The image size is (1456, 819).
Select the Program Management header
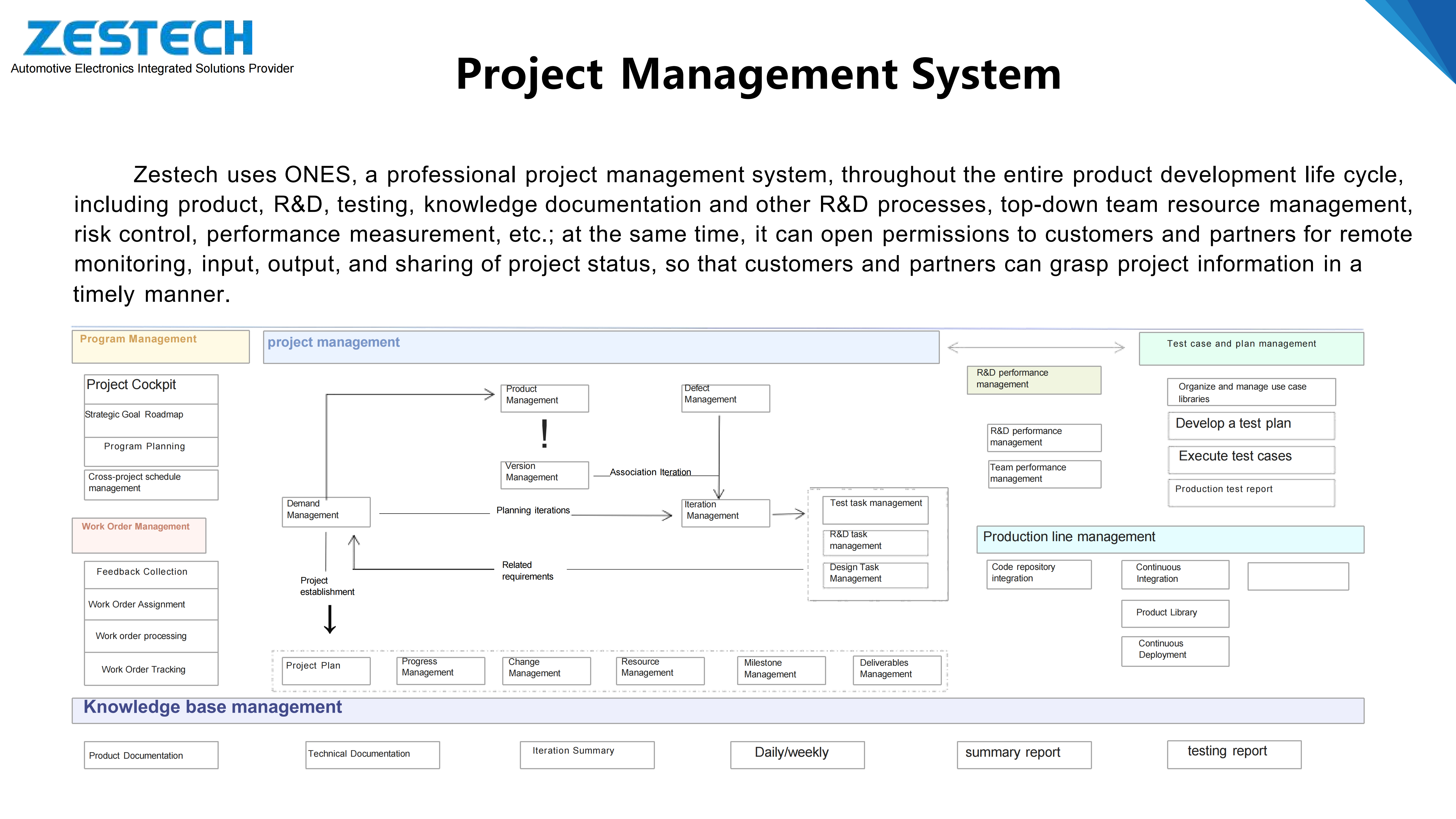pyautogui.click(x=160, y=346)
